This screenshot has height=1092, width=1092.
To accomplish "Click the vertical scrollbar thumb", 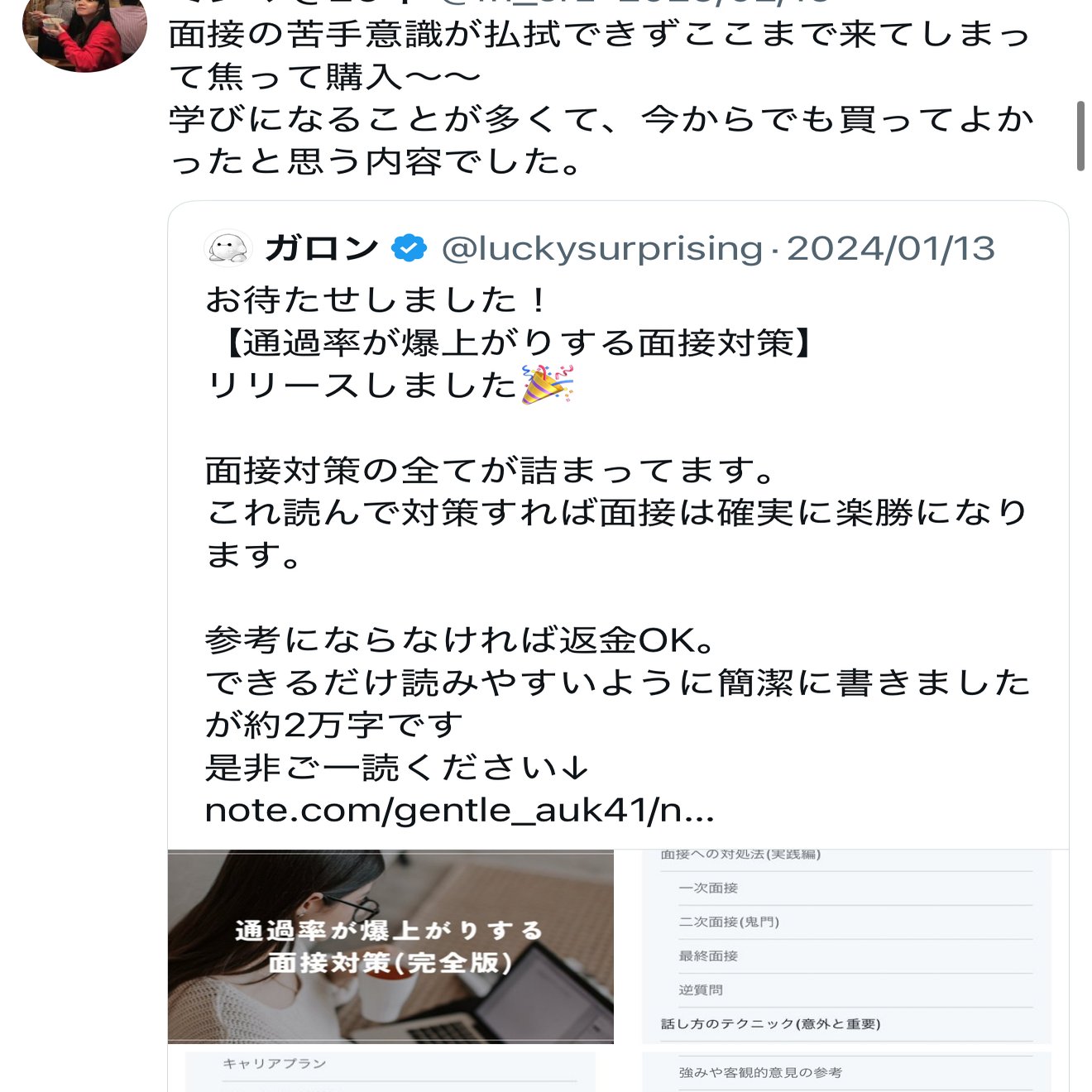I will pyautogui.click(x=1080, y=136).
